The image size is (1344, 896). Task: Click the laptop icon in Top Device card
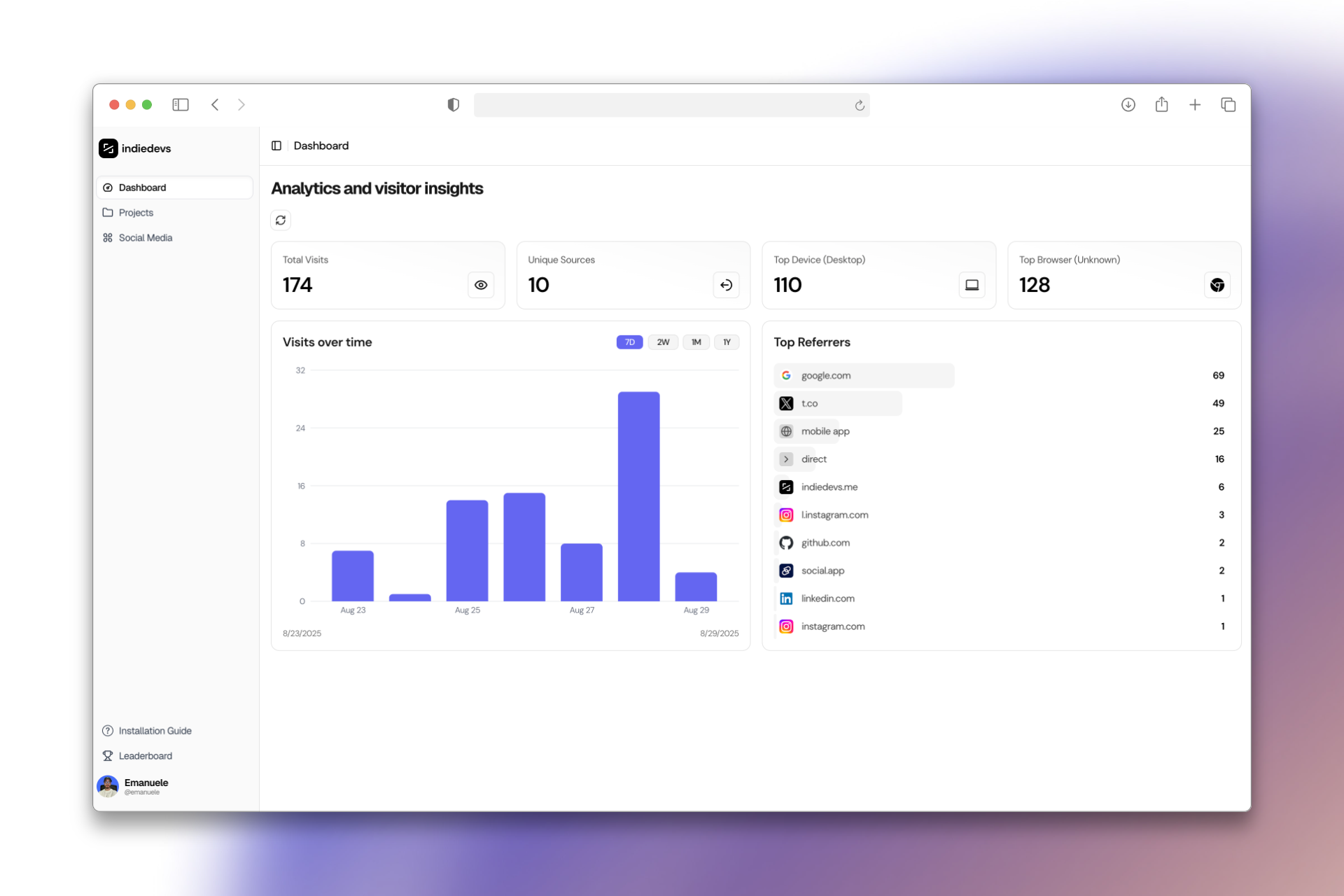(972, 285)
